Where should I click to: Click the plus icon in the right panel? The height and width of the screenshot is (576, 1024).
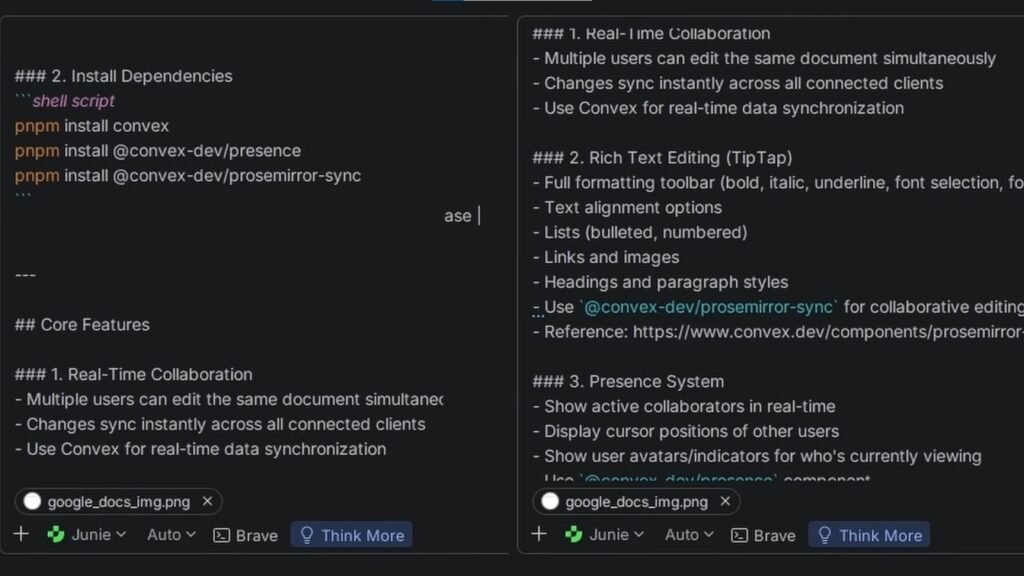539,534
